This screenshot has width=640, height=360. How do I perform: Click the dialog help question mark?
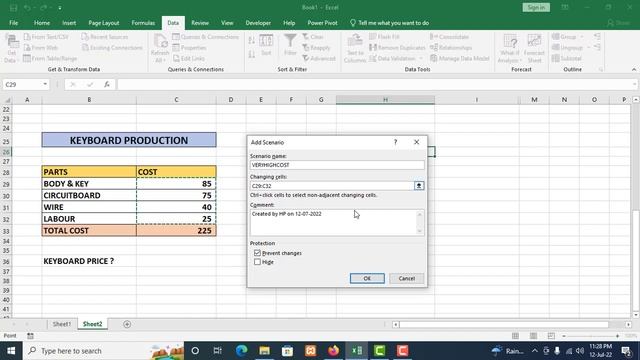[x=395, y=142]
